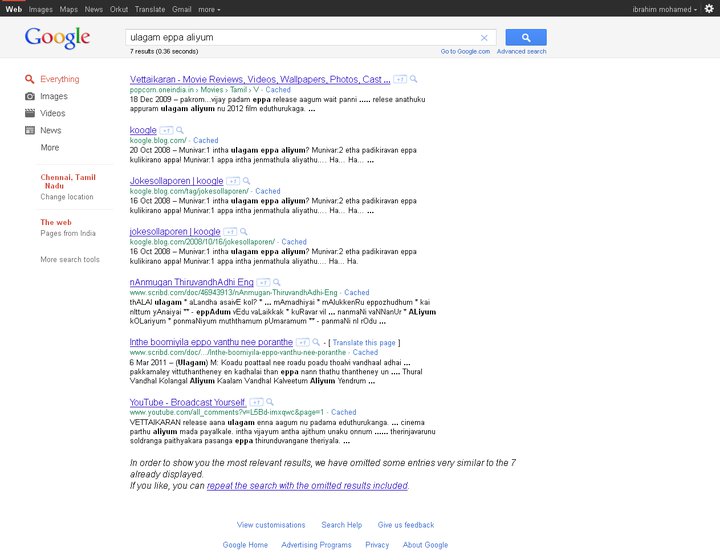Open the Inthe boomiyila eppo vanthu nee poranthe link
Image resolution: width=720 pixels, height=560 pixels.
211,342
